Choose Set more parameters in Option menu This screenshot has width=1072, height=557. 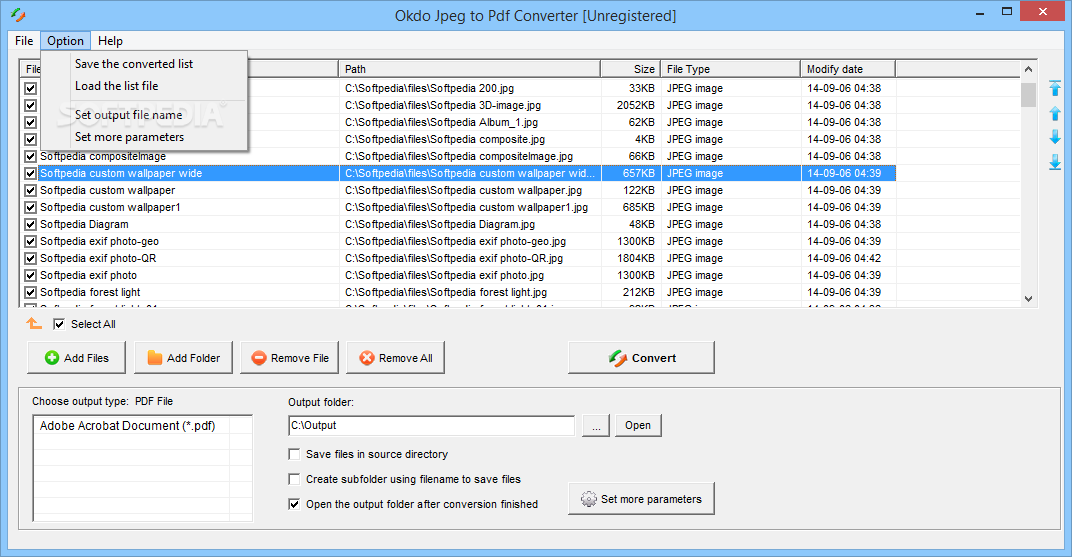144,137
